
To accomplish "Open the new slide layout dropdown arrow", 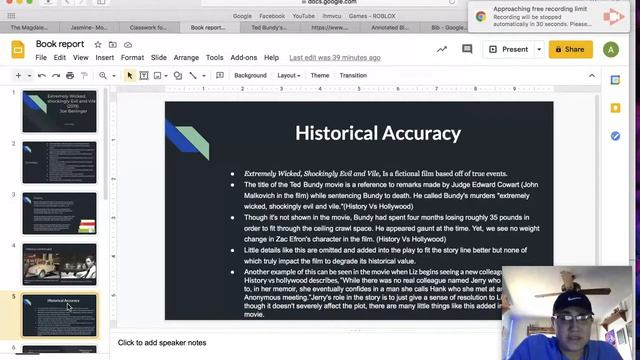I will click(29, 76).
